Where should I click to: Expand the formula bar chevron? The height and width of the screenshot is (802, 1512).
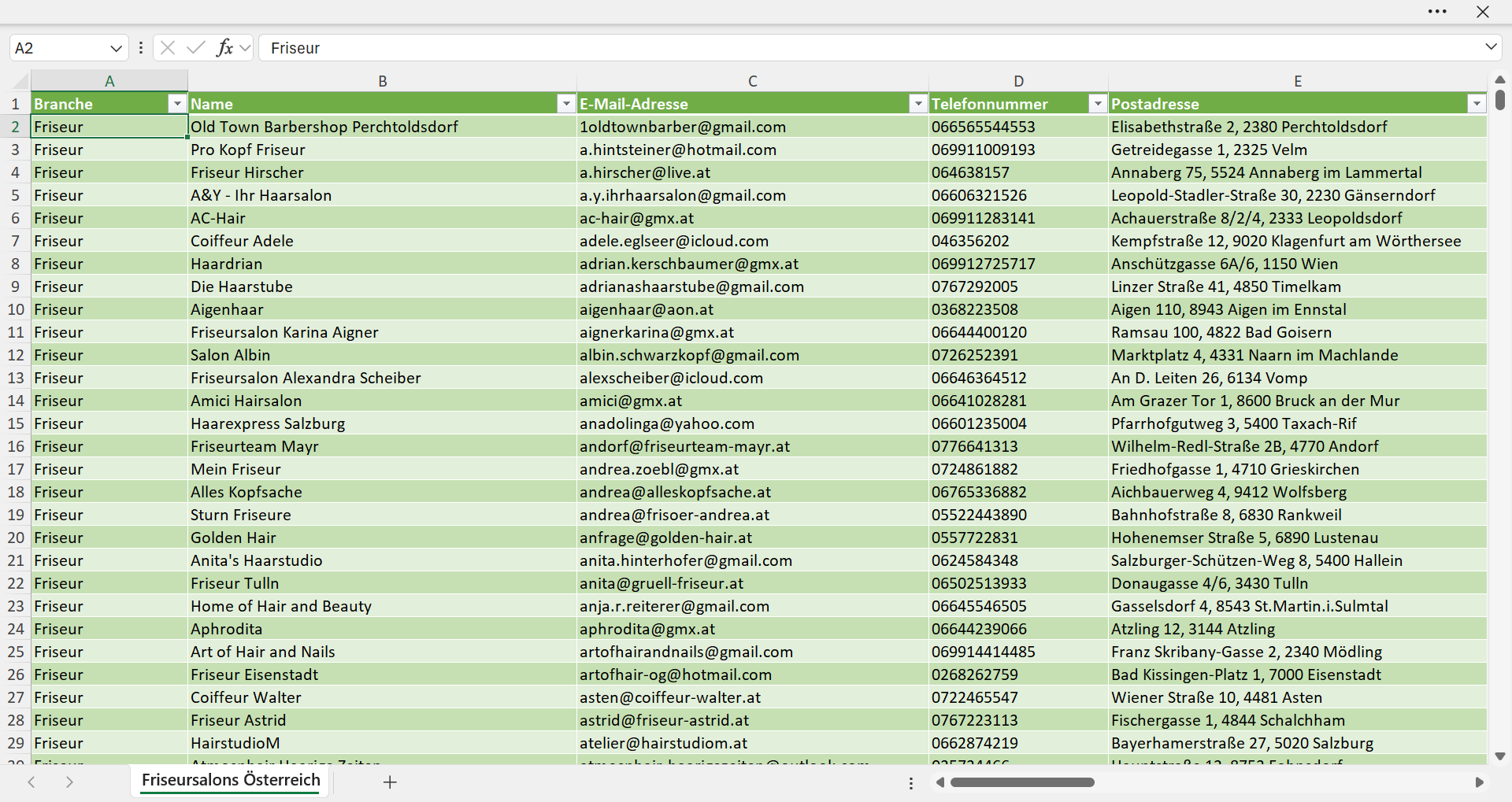1491,47
